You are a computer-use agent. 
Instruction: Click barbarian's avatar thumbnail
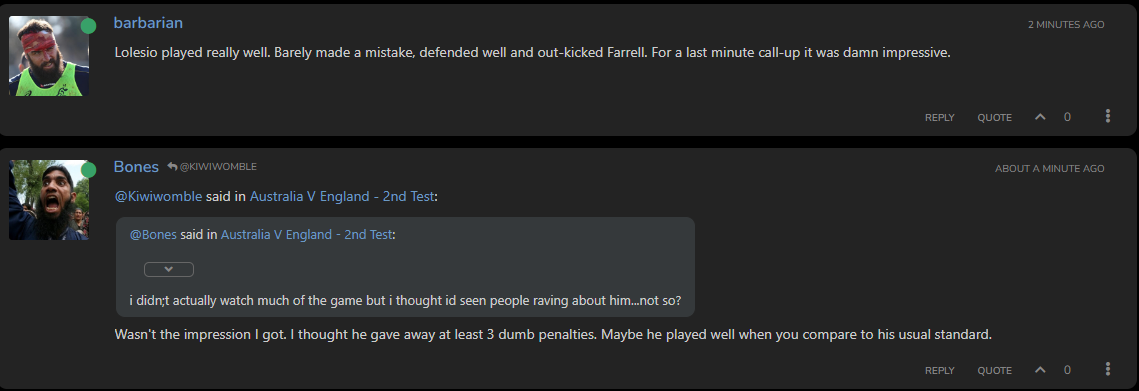pyautogui.click(x=49, y=56)
